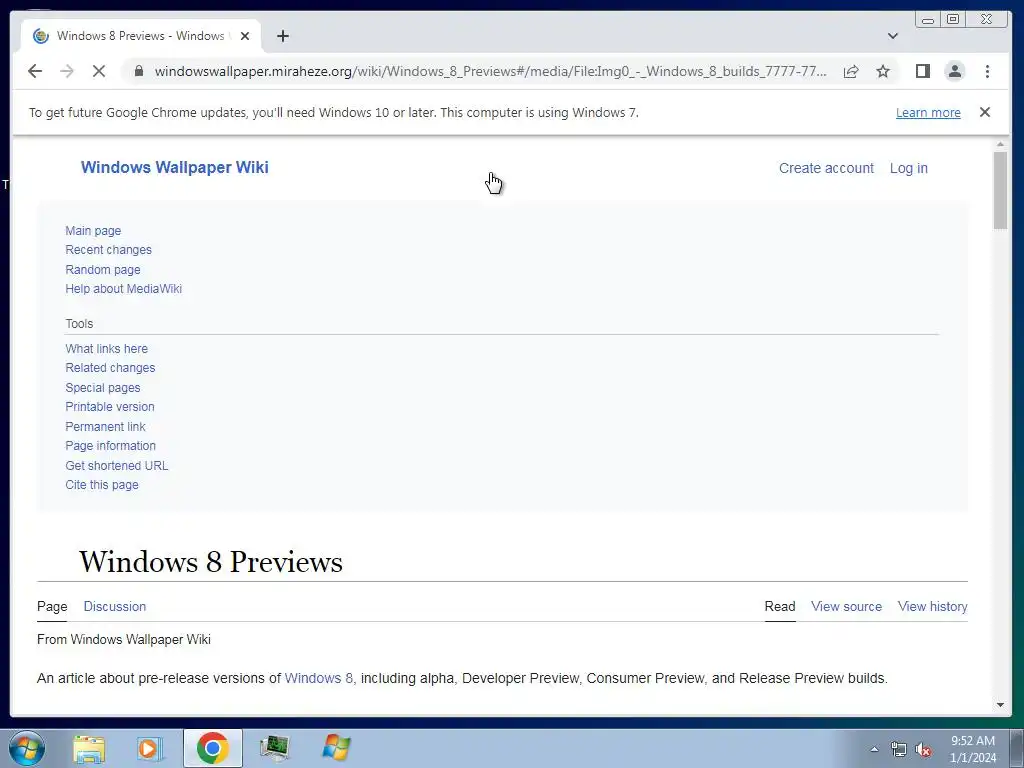Image resolution: width=1024 pixels, height=768 pixels.
Task: Launch Windows Media Player from taskbar
Action: coord(150,748)
